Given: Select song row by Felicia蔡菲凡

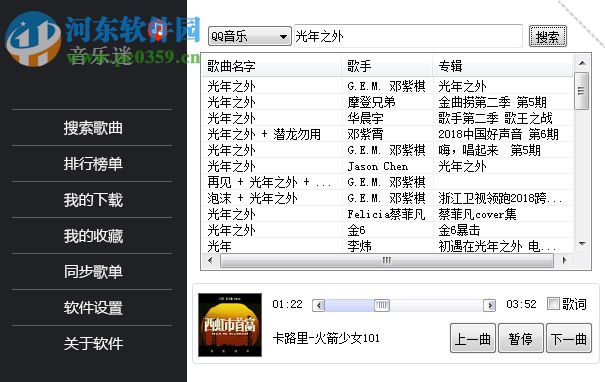Looking at the screenshot, I should pyautogui.click(x=387, y=214).
